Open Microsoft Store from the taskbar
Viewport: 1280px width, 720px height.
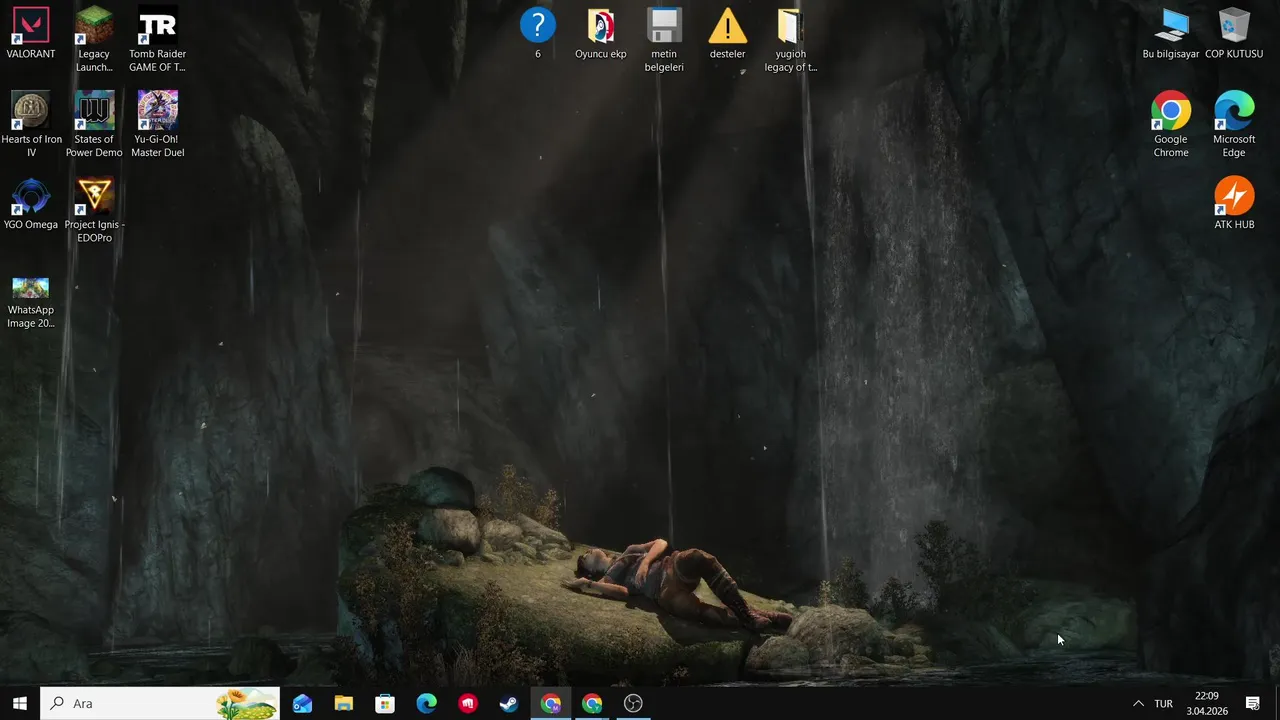385,703
